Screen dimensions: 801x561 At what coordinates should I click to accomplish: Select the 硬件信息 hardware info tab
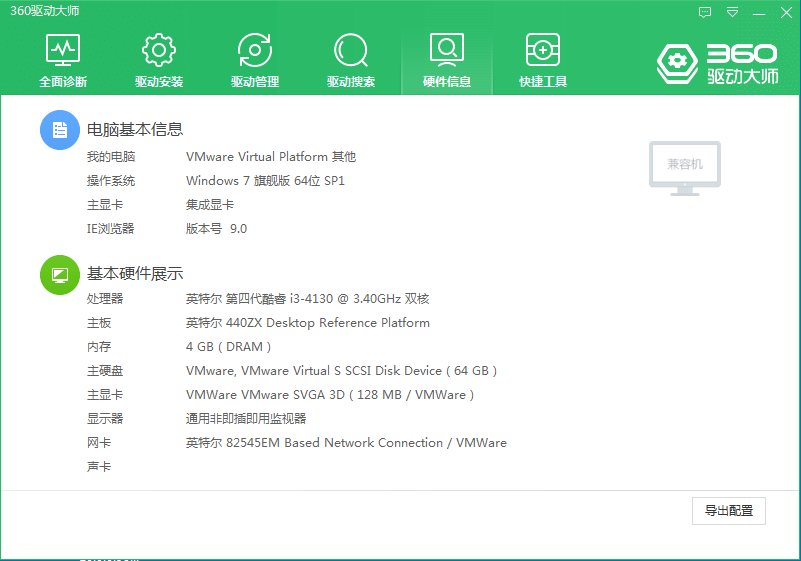point(447,60)
